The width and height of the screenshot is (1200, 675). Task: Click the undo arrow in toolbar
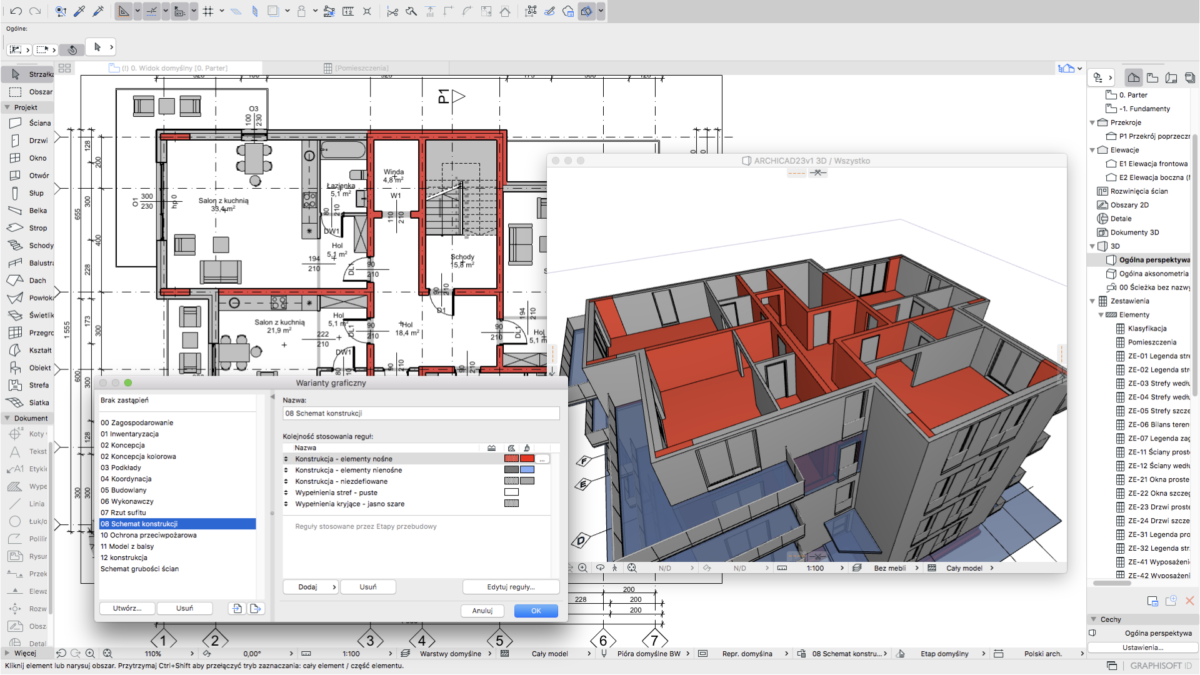tap(16, 12)
